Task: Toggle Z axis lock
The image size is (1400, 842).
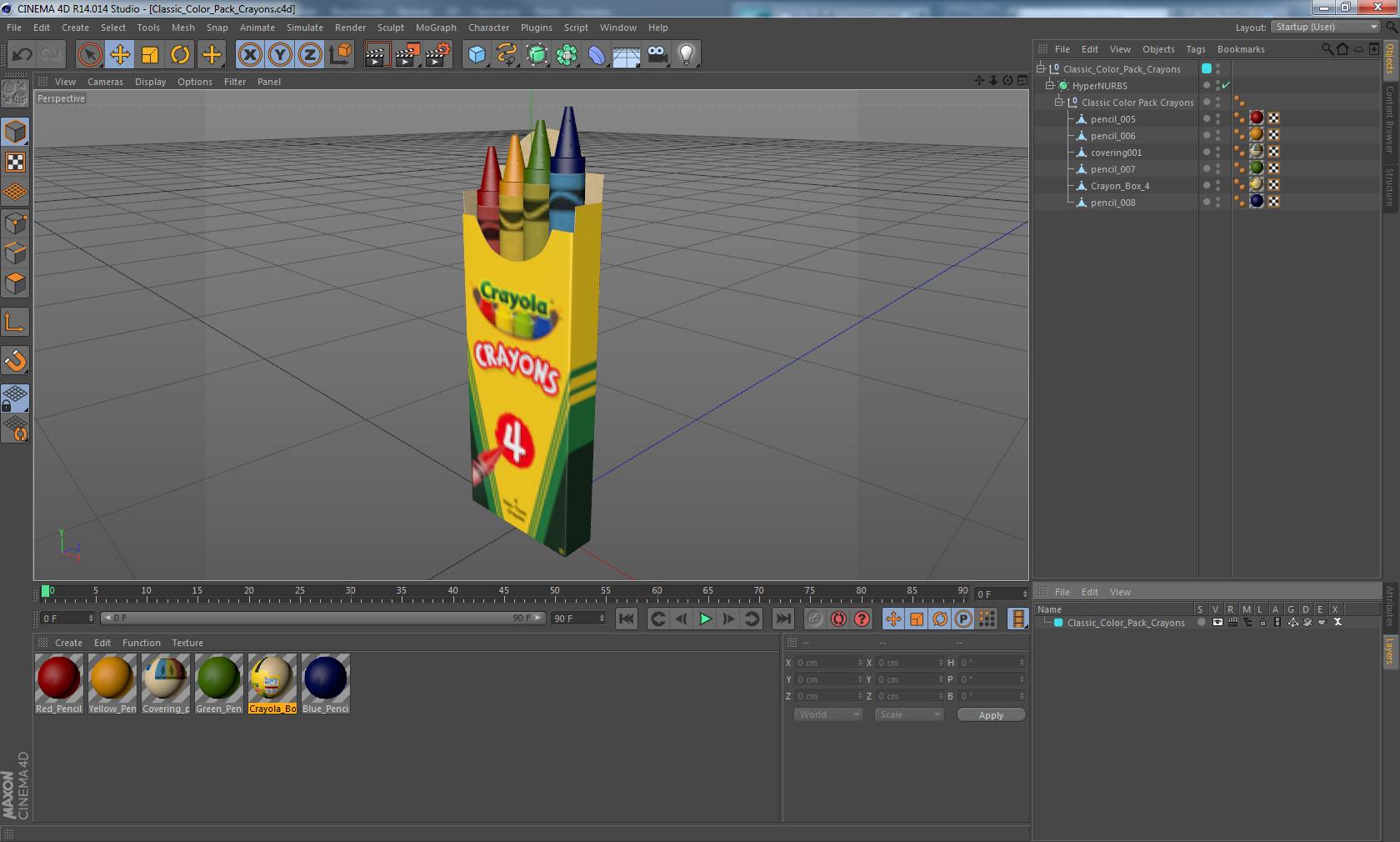Action: click(x=310, y=55)
